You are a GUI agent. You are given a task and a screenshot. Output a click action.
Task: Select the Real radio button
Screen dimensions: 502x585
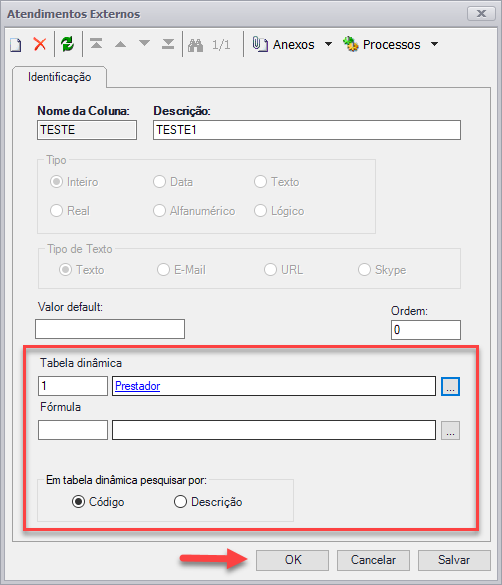[x=56, y=210]
